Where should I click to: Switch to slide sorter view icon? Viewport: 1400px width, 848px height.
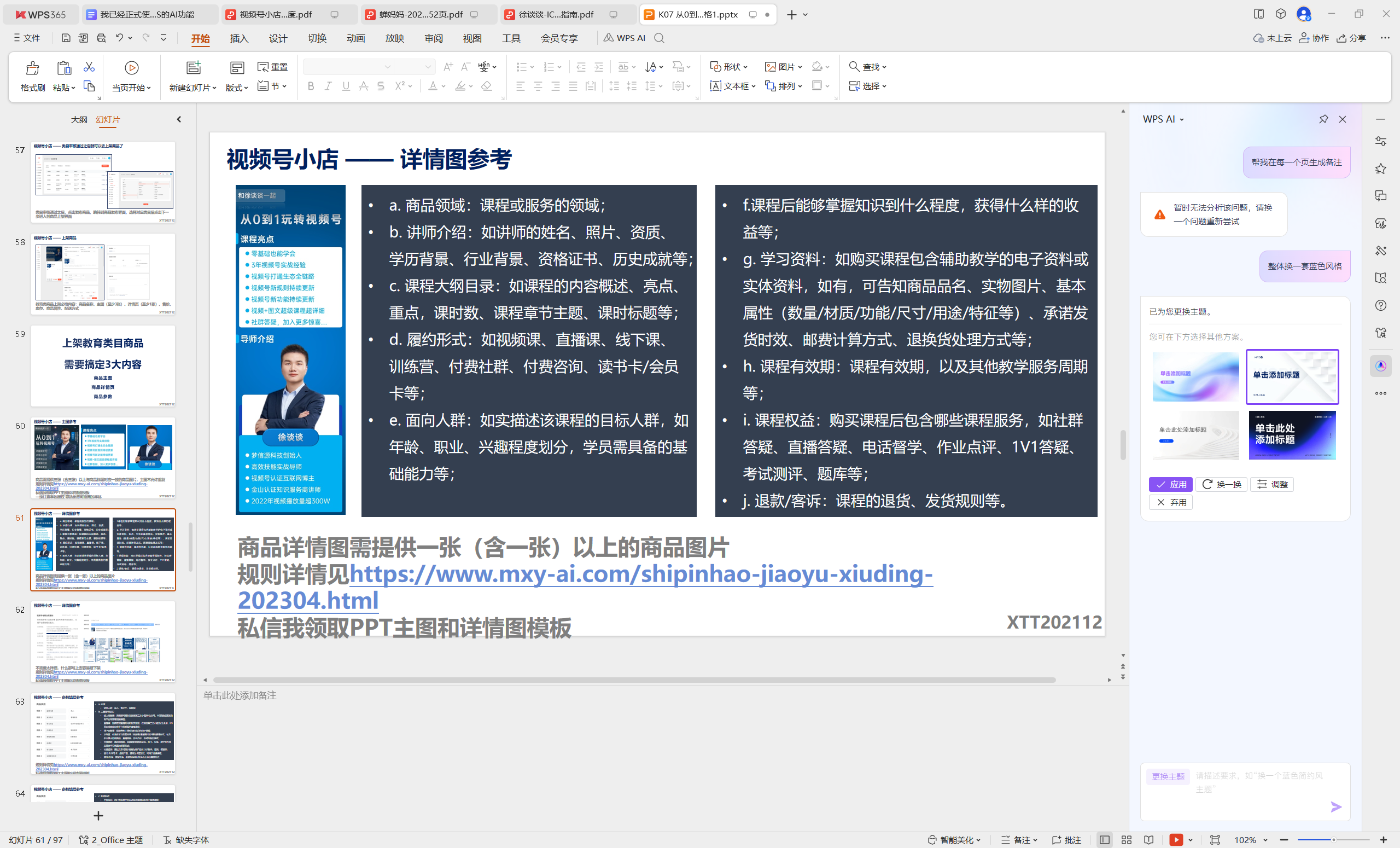pyautogui.click(x=1127, y=839)
